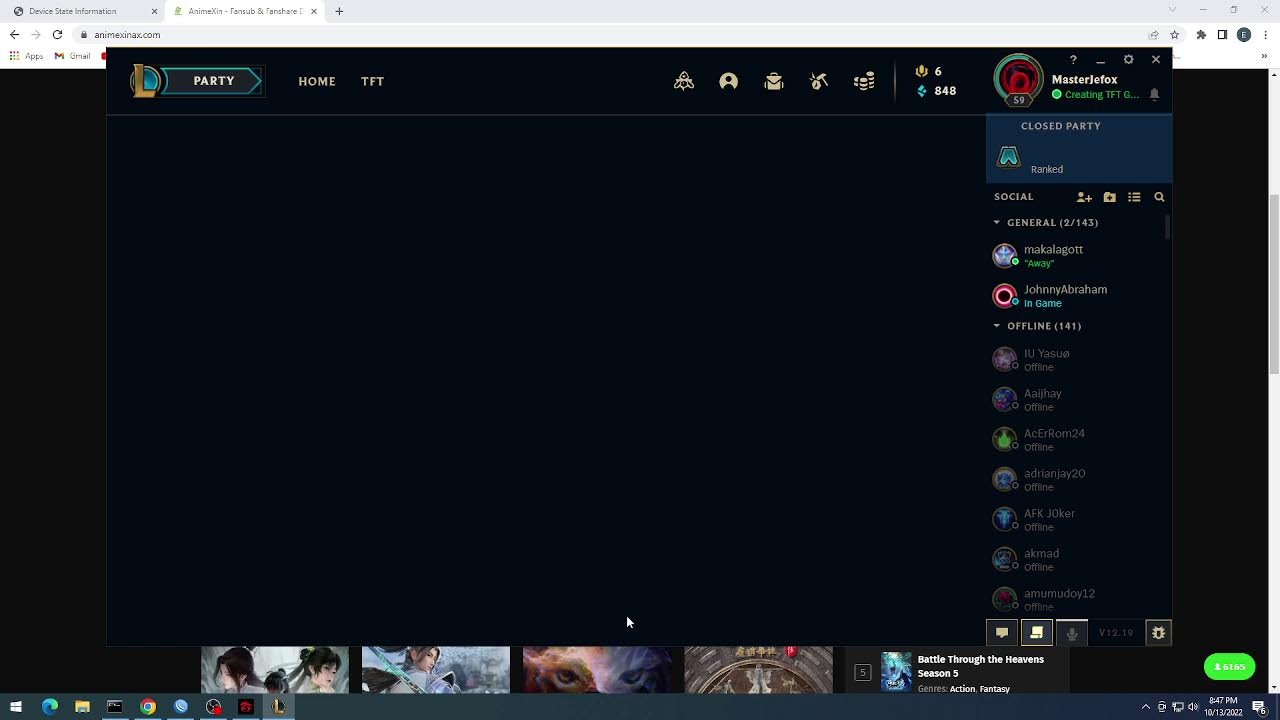Click the bug report icon

click(x=1158, y=633)
